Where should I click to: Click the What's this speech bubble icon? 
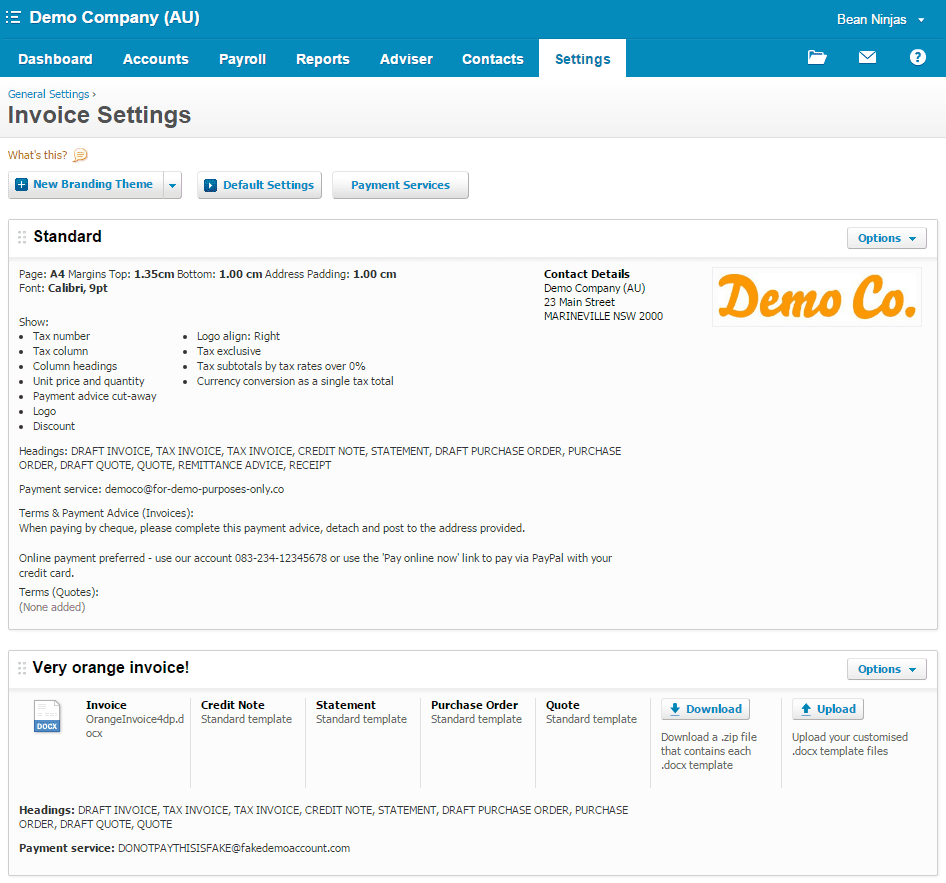click(x=80, y=156)
